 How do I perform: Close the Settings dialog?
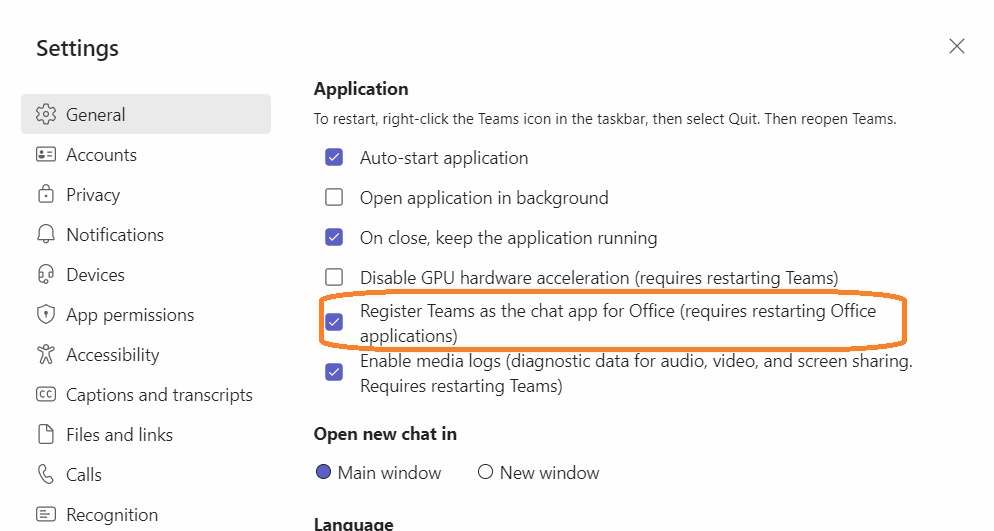click(x=957, y=46)
